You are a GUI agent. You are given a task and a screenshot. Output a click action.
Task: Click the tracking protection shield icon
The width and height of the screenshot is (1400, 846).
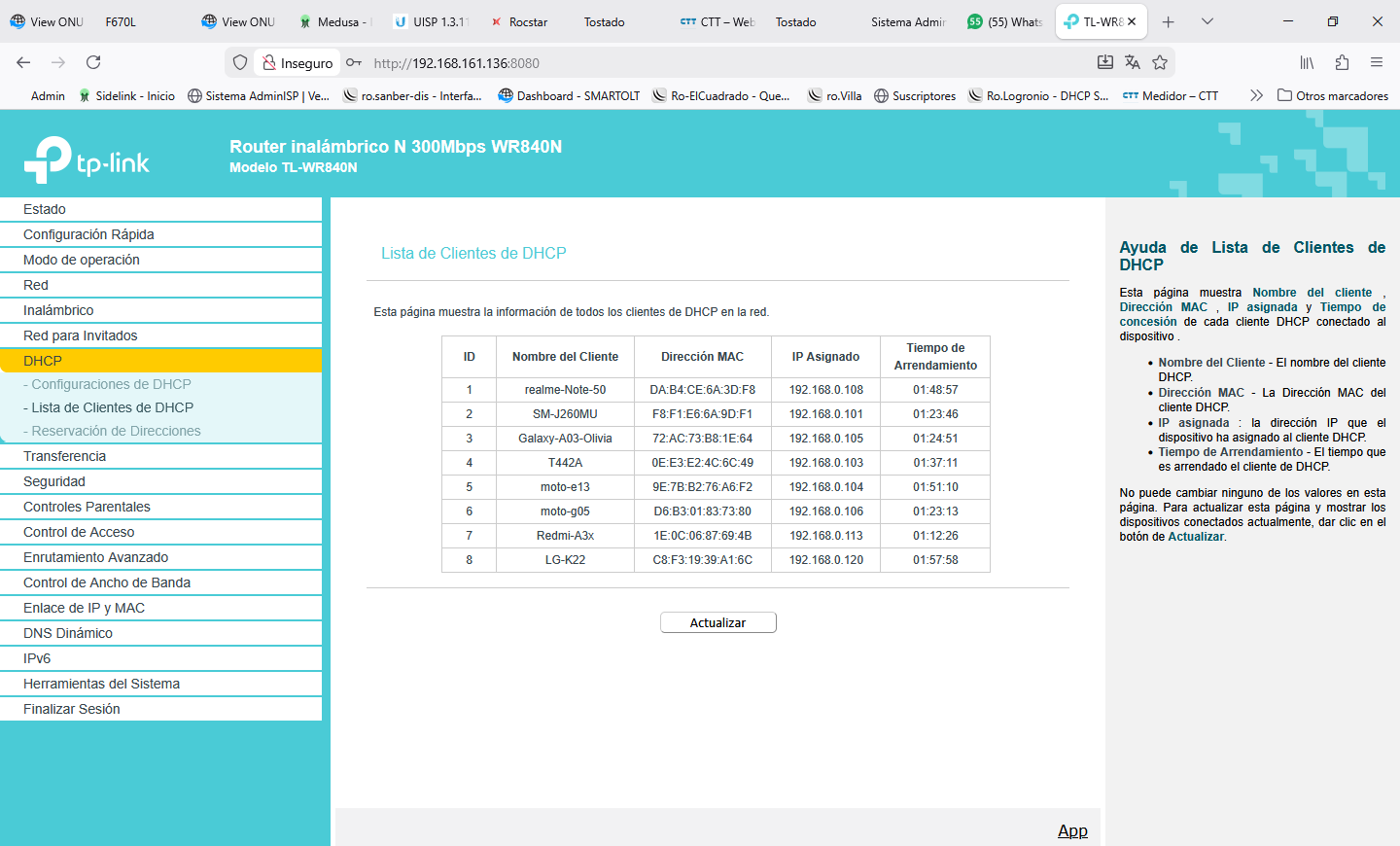tap(240, 62)
